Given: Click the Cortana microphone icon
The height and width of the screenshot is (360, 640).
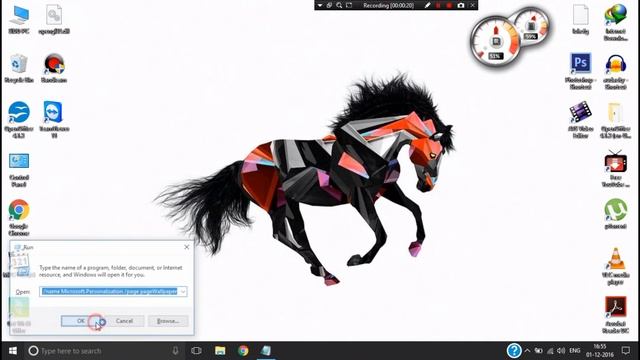Looking at the screenshot, I should point(175,351).
